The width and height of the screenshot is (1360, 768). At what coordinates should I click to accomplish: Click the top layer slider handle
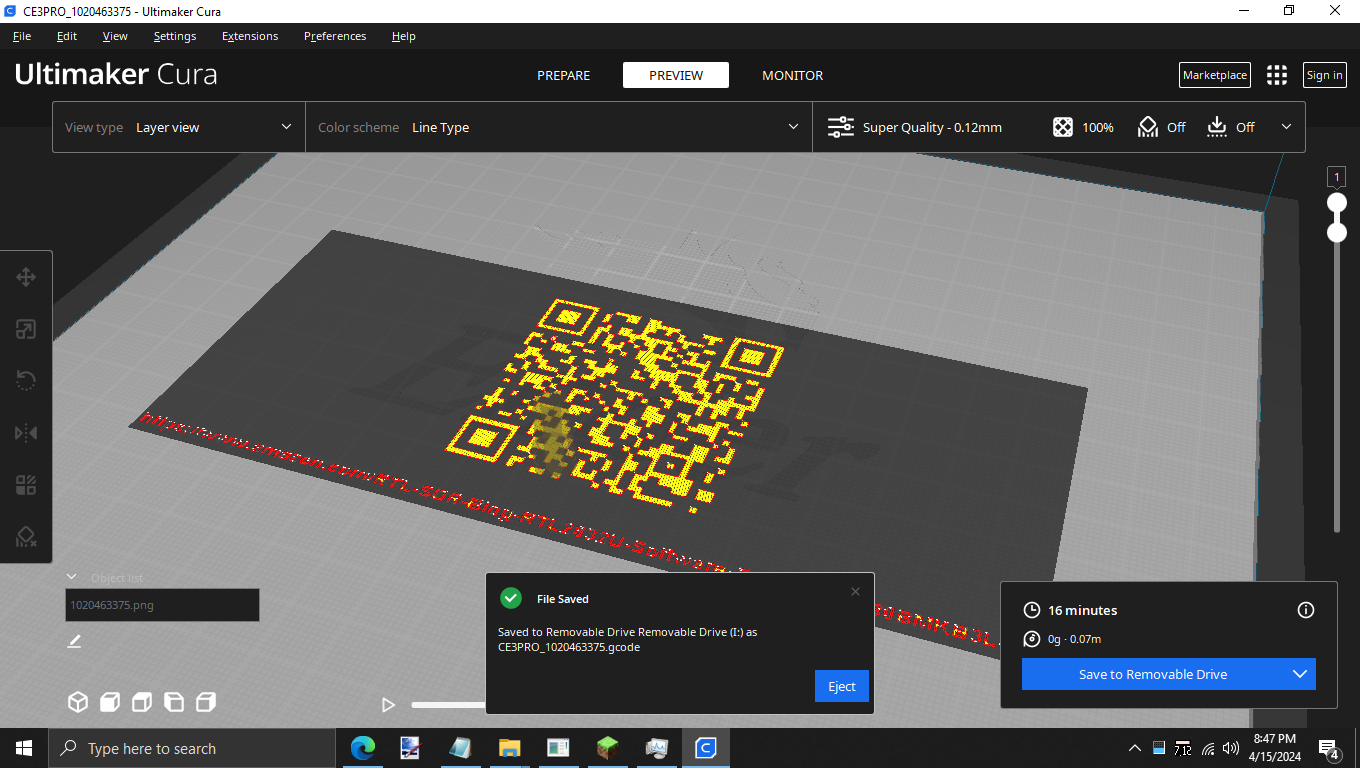(x=1336, y=203)
